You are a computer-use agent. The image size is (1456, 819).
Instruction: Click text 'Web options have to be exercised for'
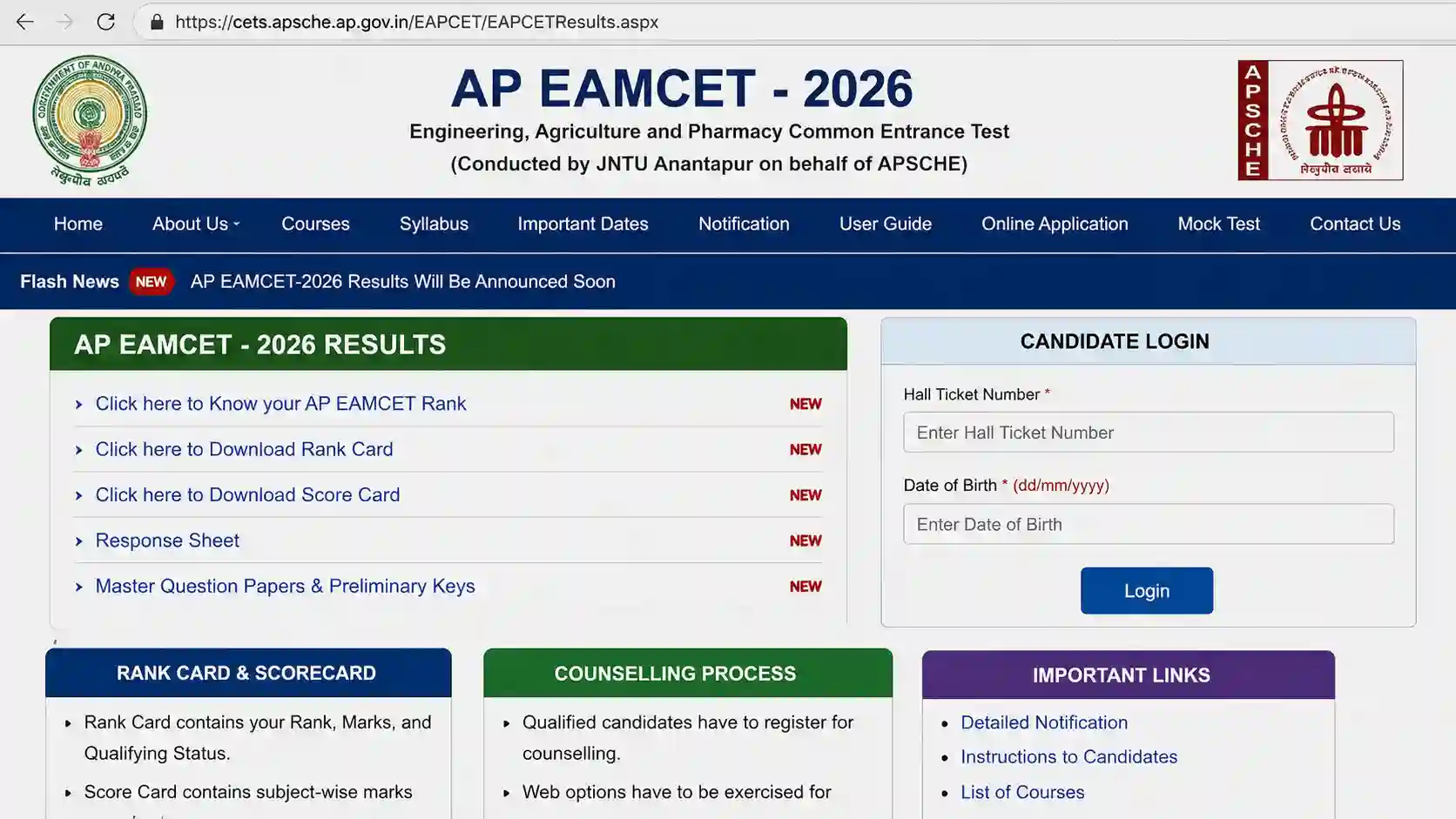[677, 792]
